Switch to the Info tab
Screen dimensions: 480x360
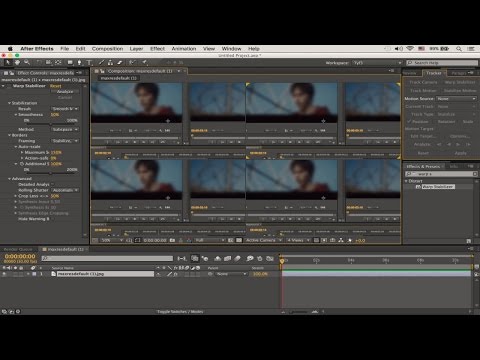pos(454,166)
